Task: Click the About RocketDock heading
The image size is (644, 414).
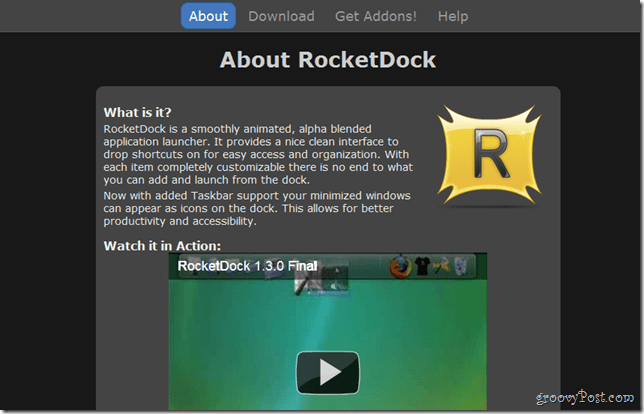Action: pyautogui.click(x=328, y=60)
